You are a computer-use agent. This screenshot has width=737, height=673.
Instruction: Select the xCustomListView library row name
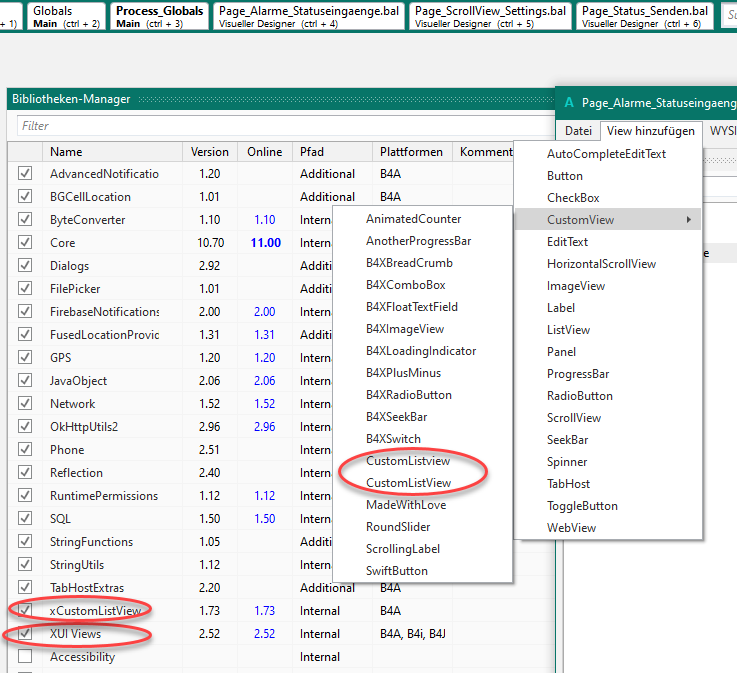coord(95,610)
